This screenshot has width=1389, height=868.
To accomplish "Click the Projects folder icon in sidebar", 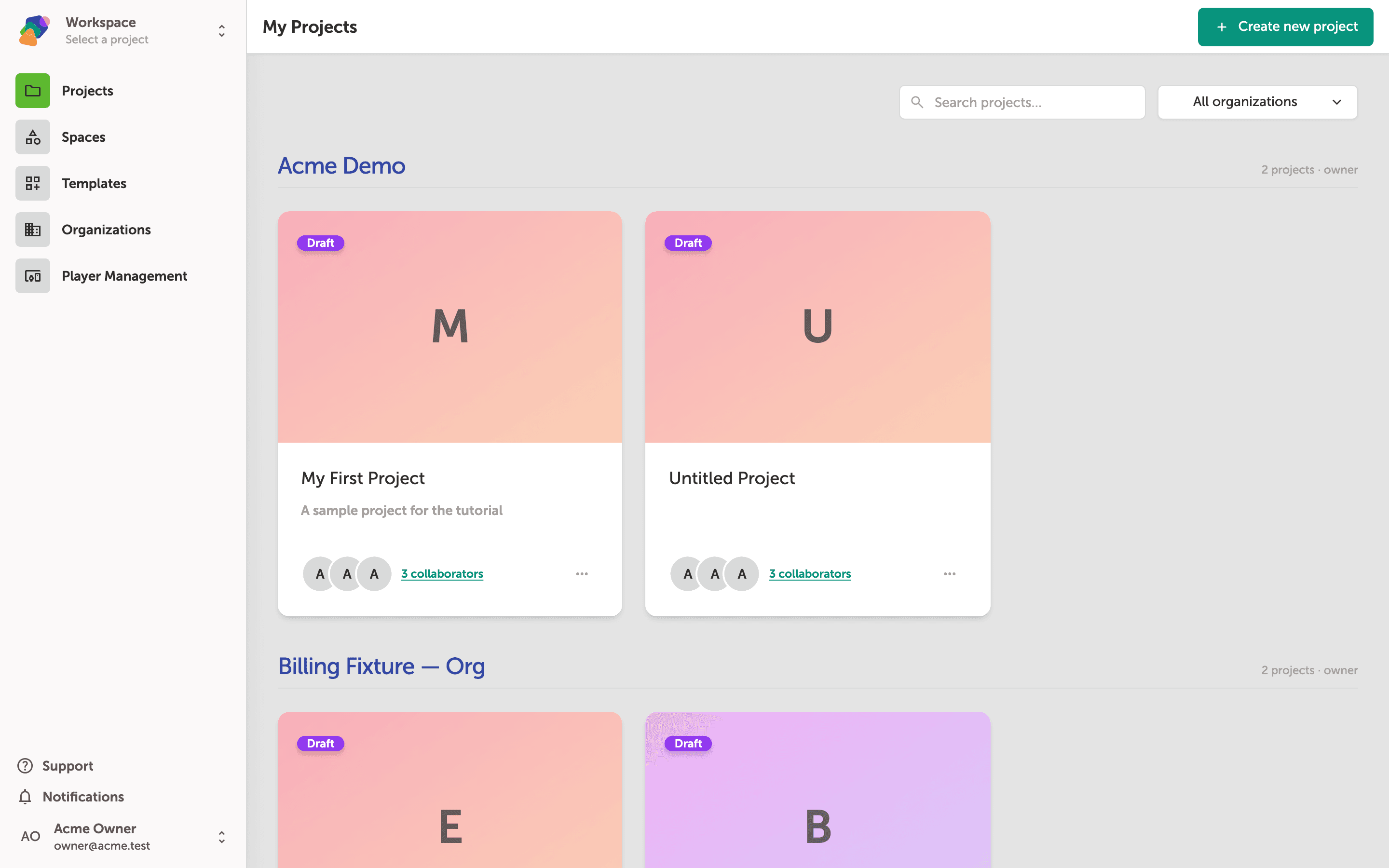I will click(33, 91).
